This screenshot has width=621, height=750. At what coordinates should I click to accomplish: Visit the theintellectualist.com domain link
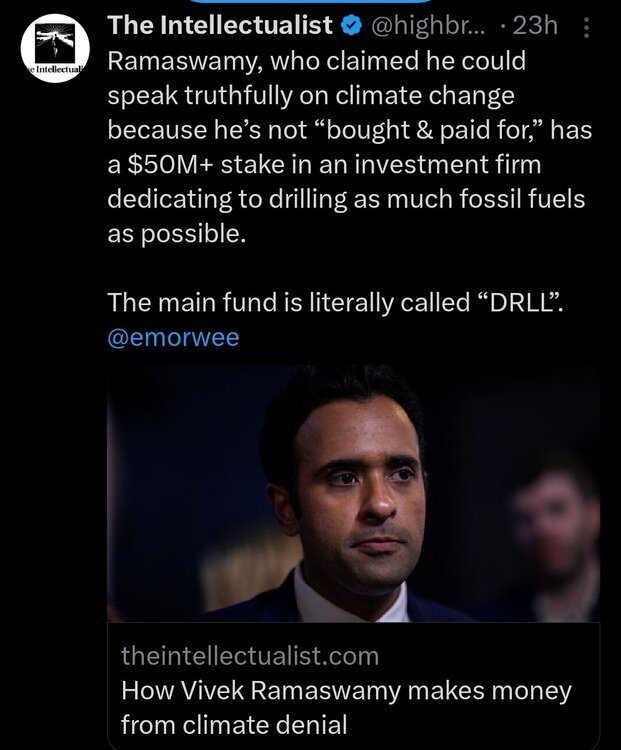[250, 656]
